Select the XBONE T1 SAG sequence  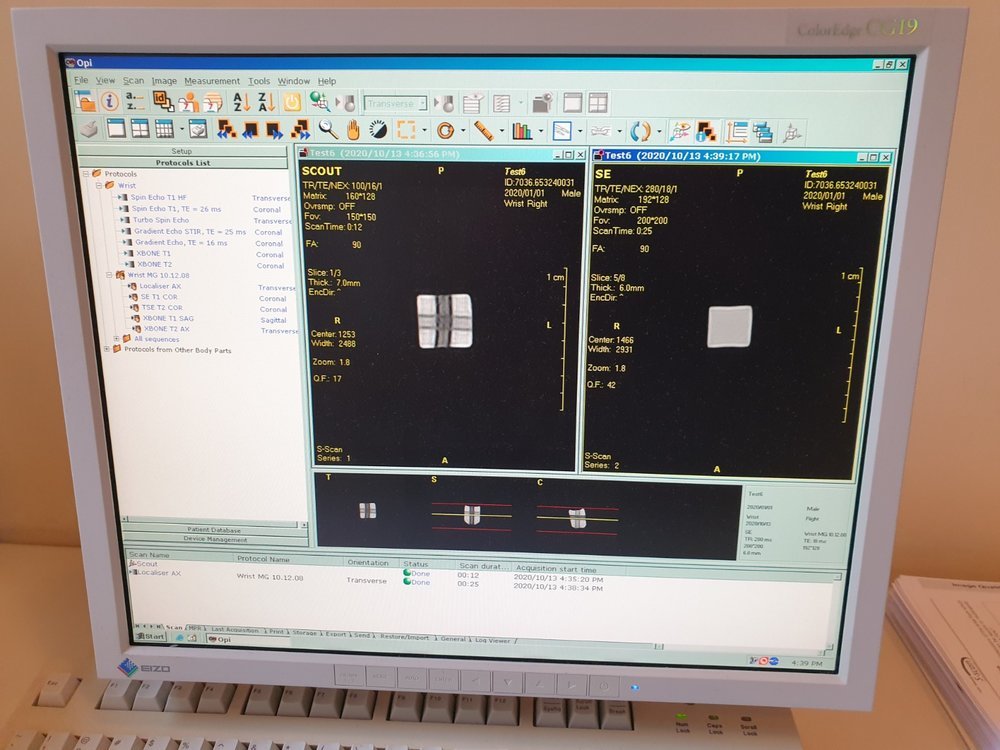pos(168,318)
